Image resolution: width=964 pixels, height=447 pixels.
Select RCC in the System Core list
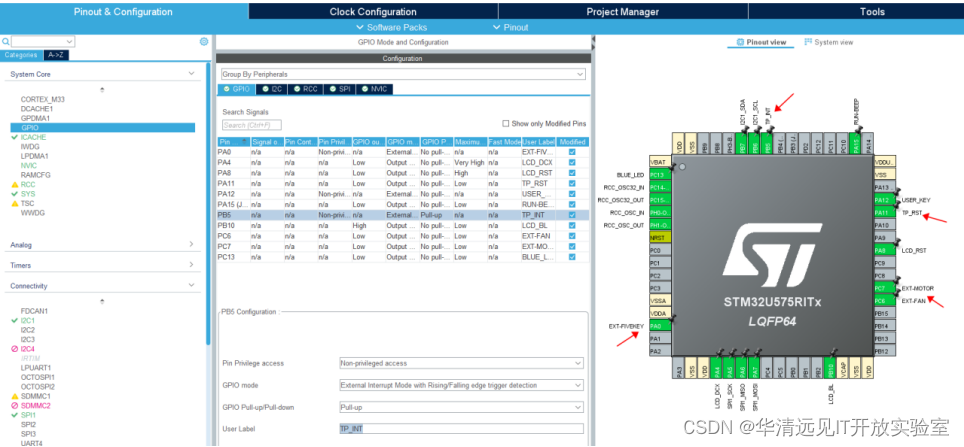pyautogui.click(x=28, y=184)
